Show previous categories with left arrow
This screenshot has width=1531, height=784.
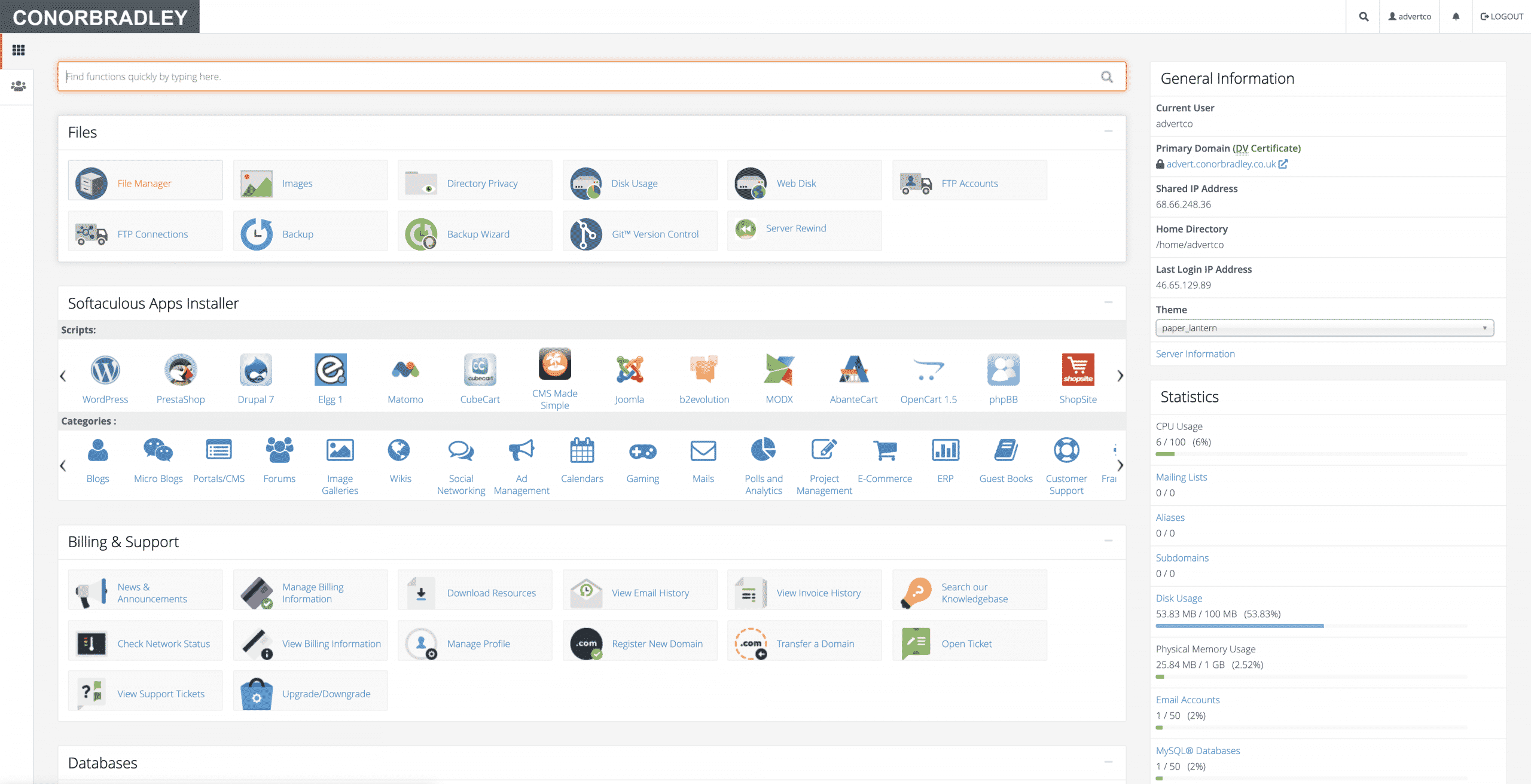coord(63,465)
